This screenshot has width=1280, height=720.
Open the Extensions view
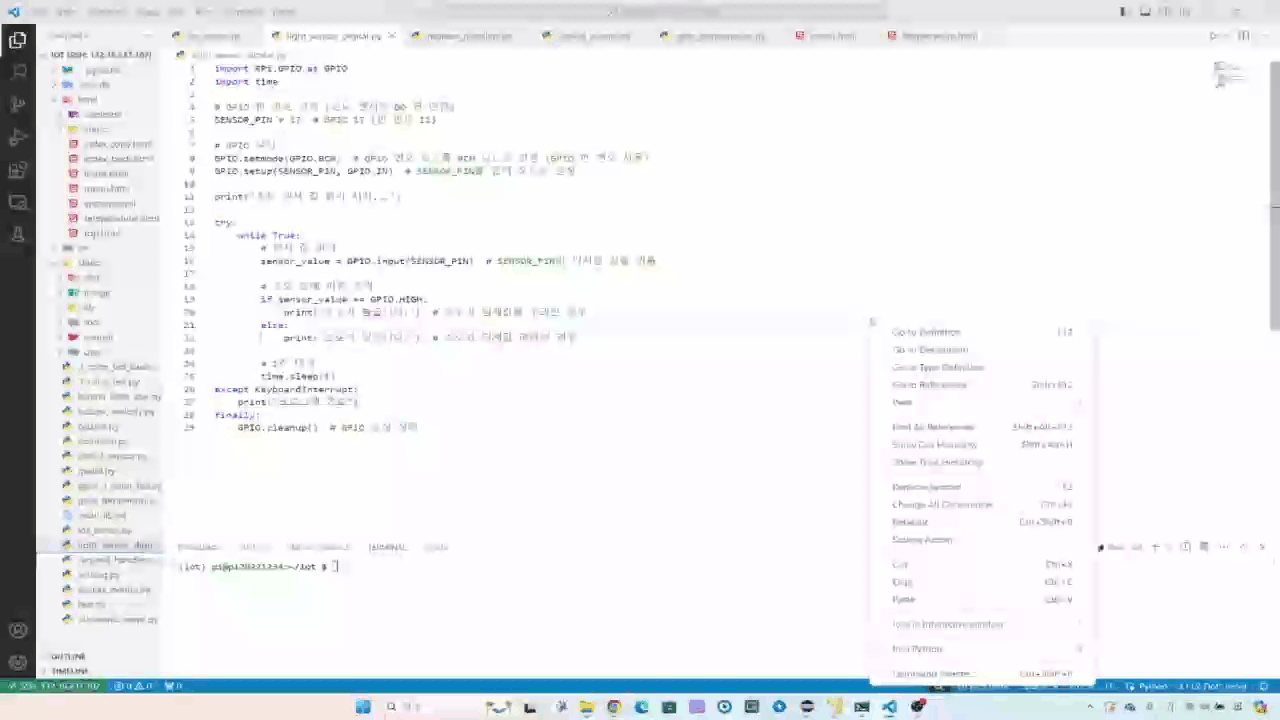pos(17,170)
